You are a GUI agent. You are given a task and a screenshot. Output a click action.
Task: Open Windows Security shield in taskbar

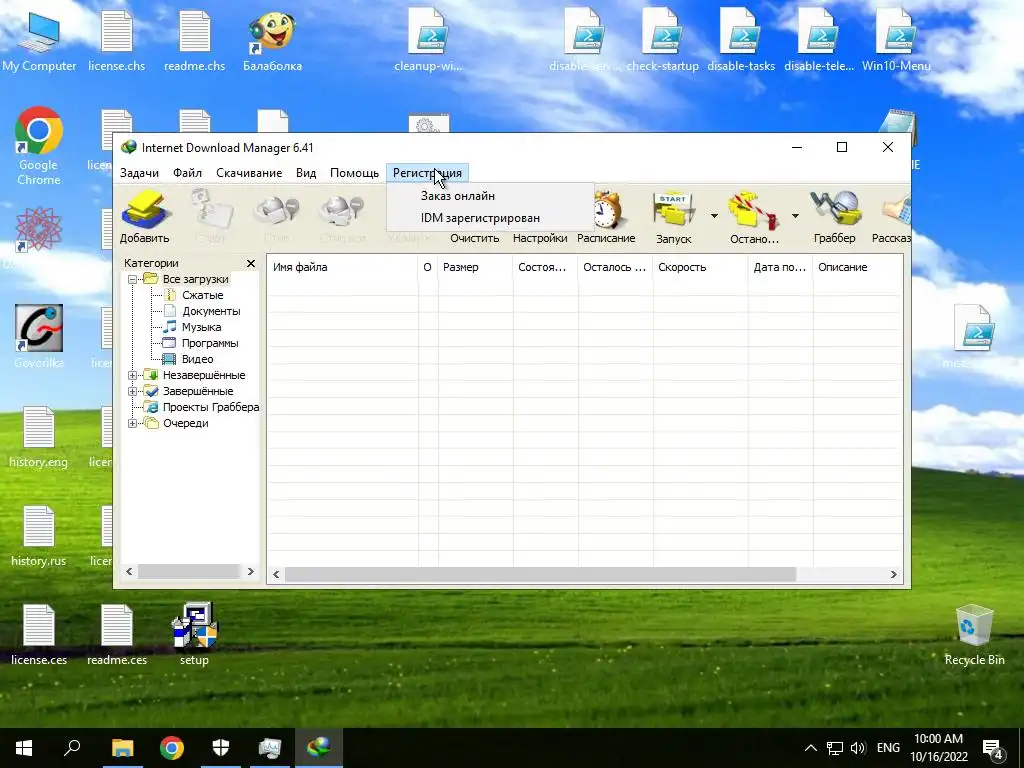pyautogui.click(x=221, y=748)
